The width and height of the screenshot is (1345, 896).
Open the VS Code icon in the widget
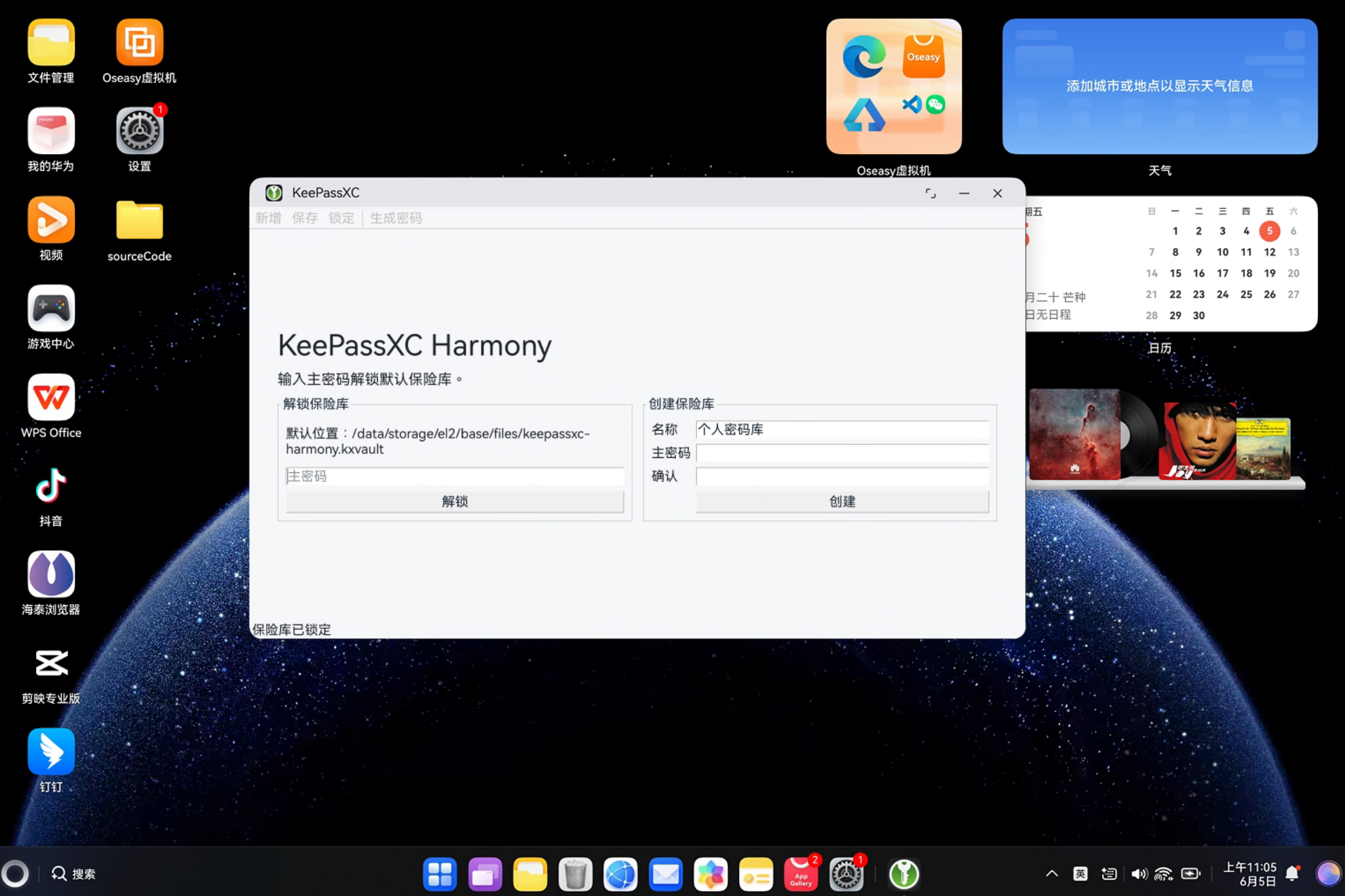912,104
